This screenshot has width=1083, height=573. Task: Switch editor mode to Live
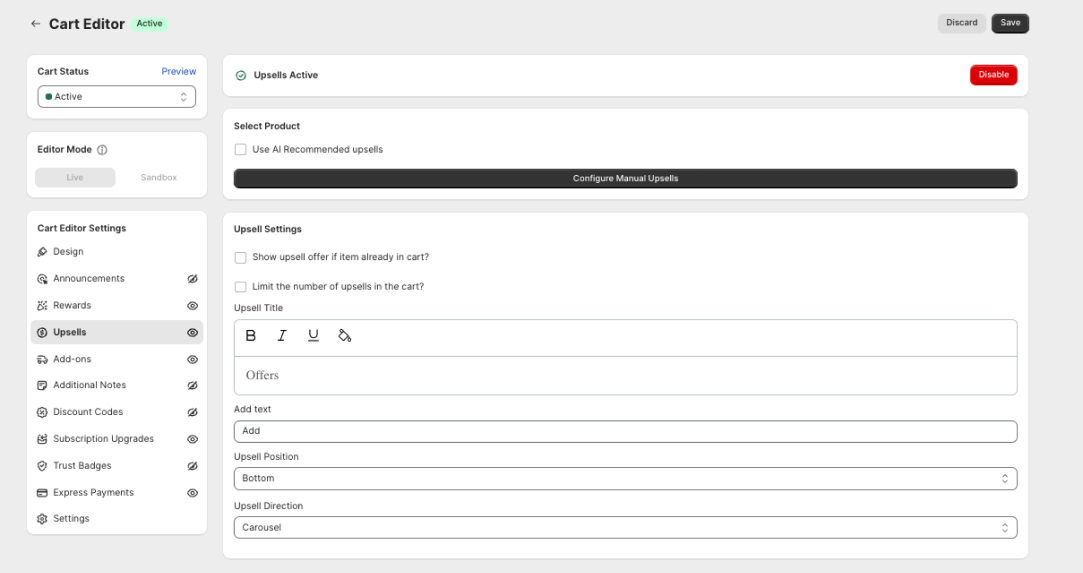click(x=75, y=177)
